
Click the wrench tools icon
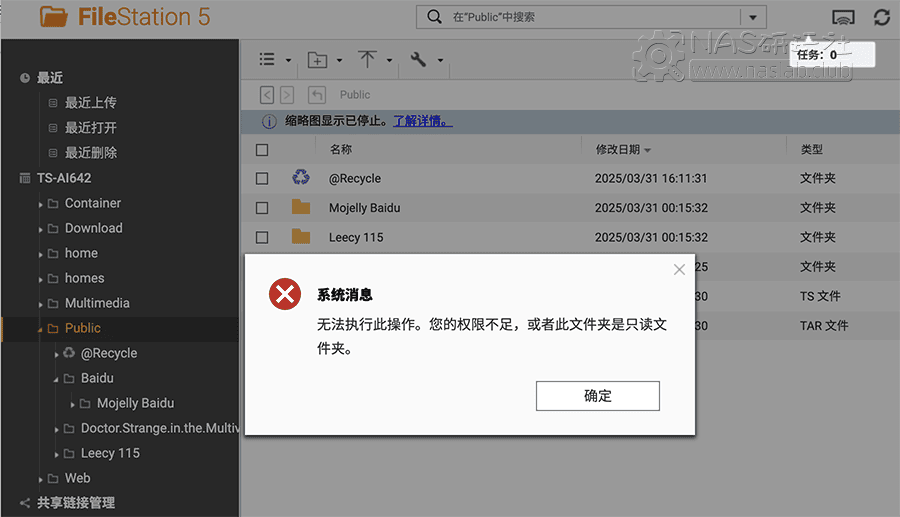click(418, 59)
